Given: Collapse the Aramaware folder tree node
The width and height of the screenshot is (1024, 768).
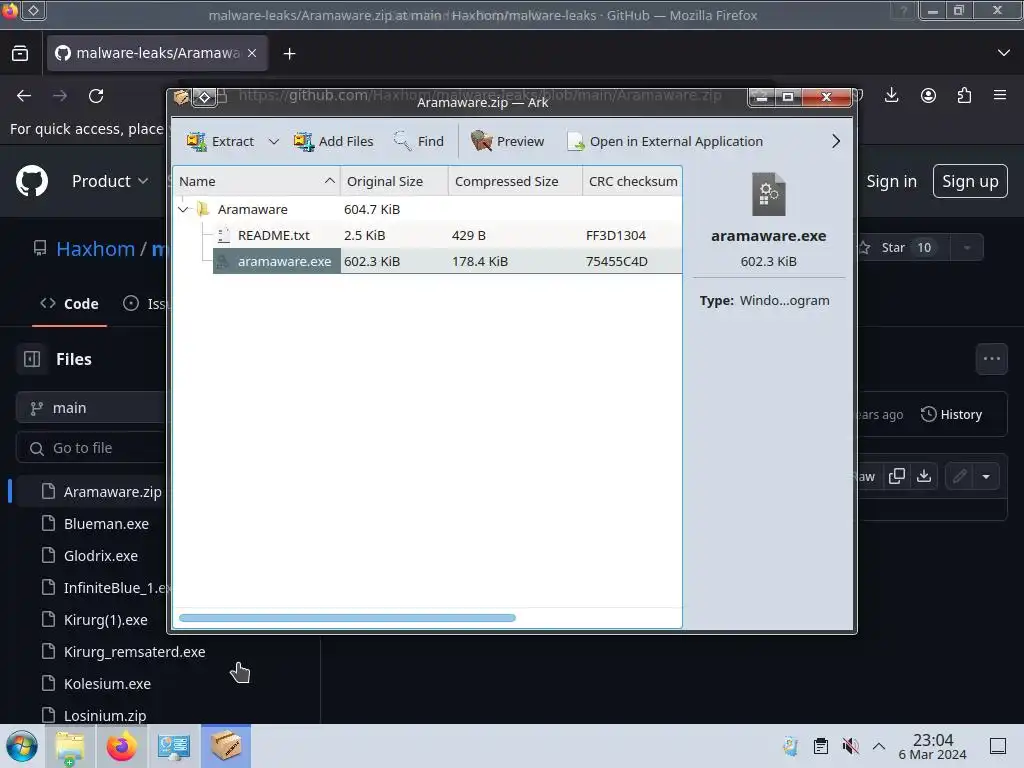Looking at the screenshot, I should pyautogui.click(x=184, y=209).
